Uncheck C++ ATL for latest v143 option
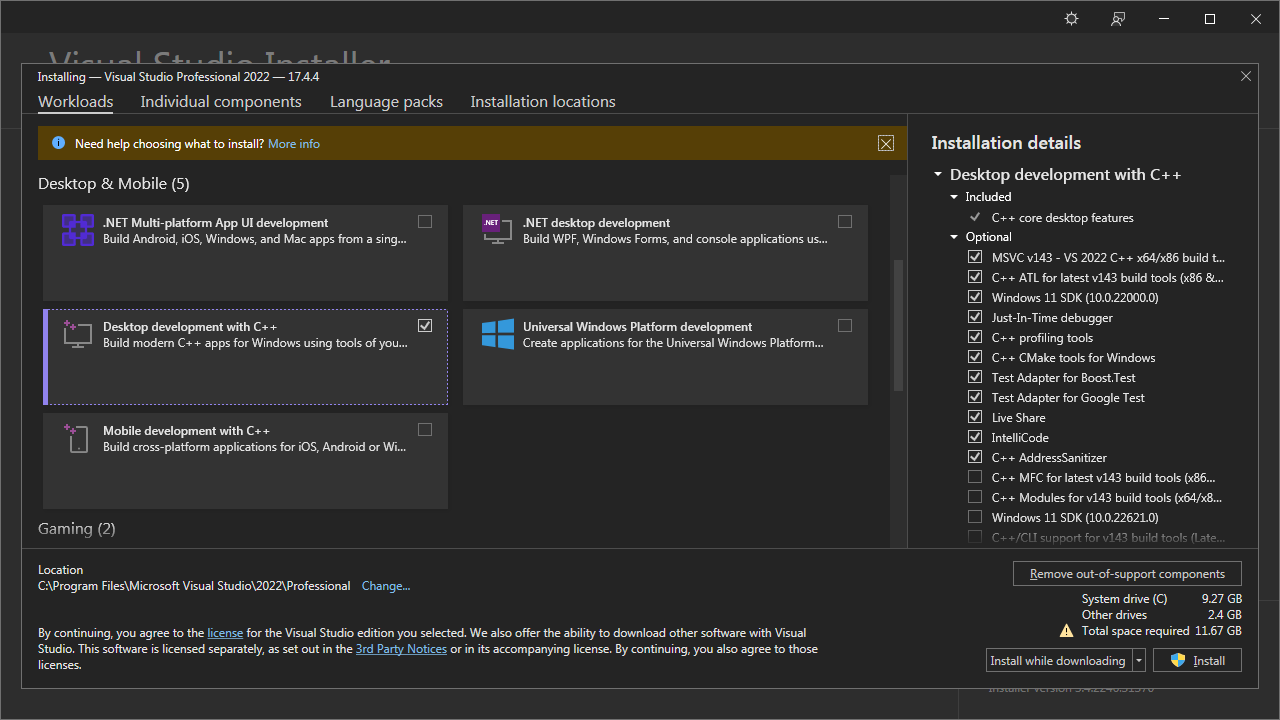1280x720 pixels. pyautogui.click(x=975, y=277)
